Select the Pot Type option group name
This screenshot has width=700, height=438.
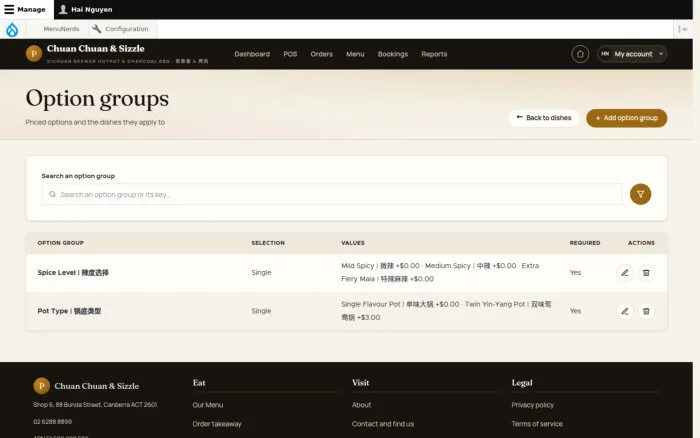click(69, 311)
